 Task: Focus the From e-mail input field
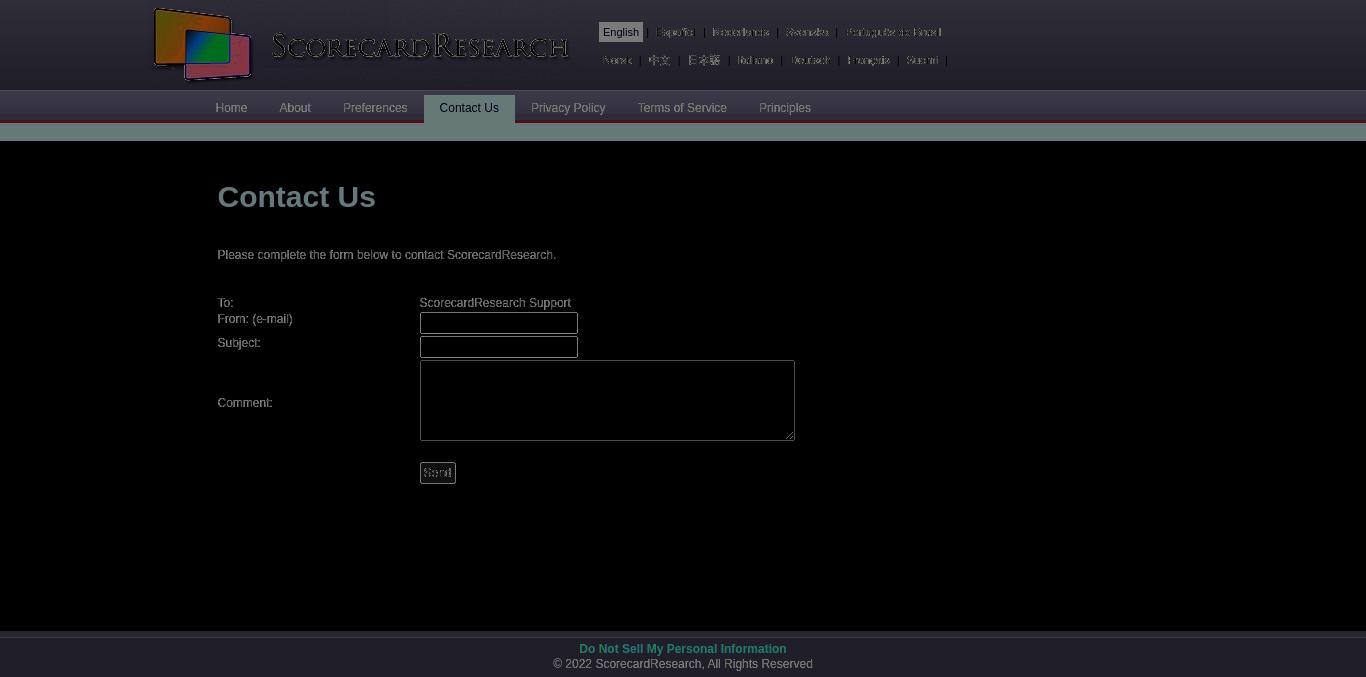click(499, 323)
